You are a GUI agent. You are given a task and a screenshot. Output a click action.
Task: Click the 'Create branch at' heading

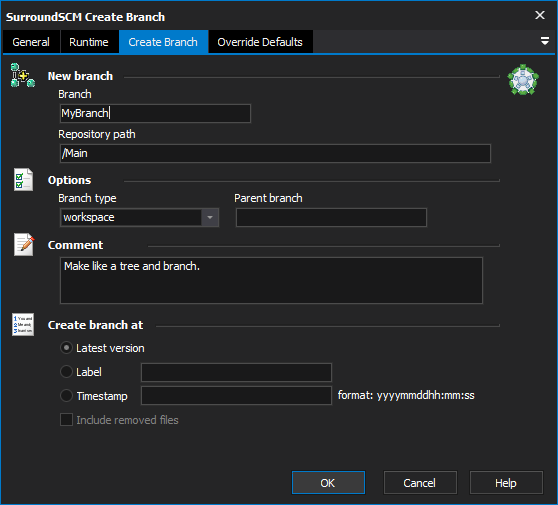pos(95,325)
